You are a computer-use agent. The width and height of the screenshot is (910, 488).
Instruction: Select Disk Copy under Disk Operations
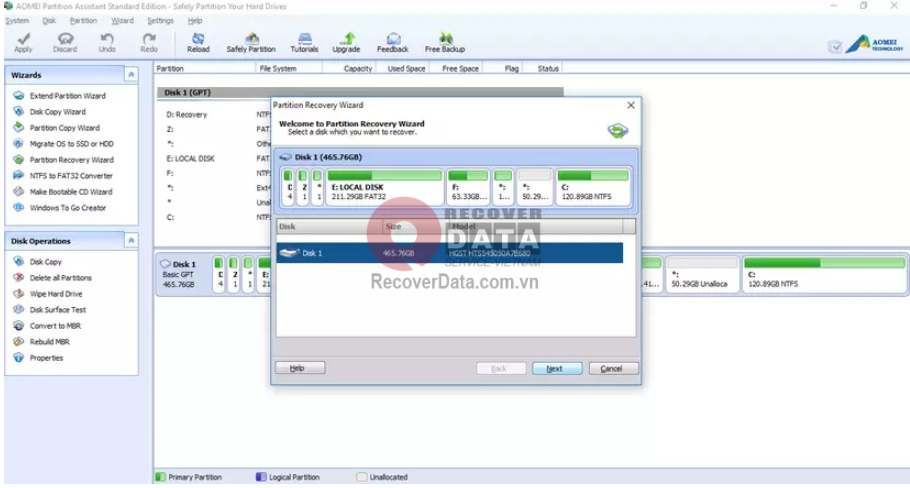pyautogui.click(x=45, y=262)
